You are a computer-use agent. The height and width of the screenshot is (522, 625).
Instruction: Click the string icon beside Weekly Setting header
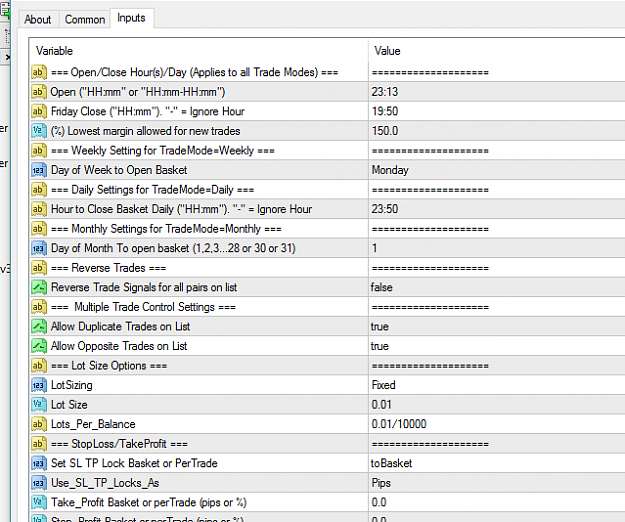[39, 150]
